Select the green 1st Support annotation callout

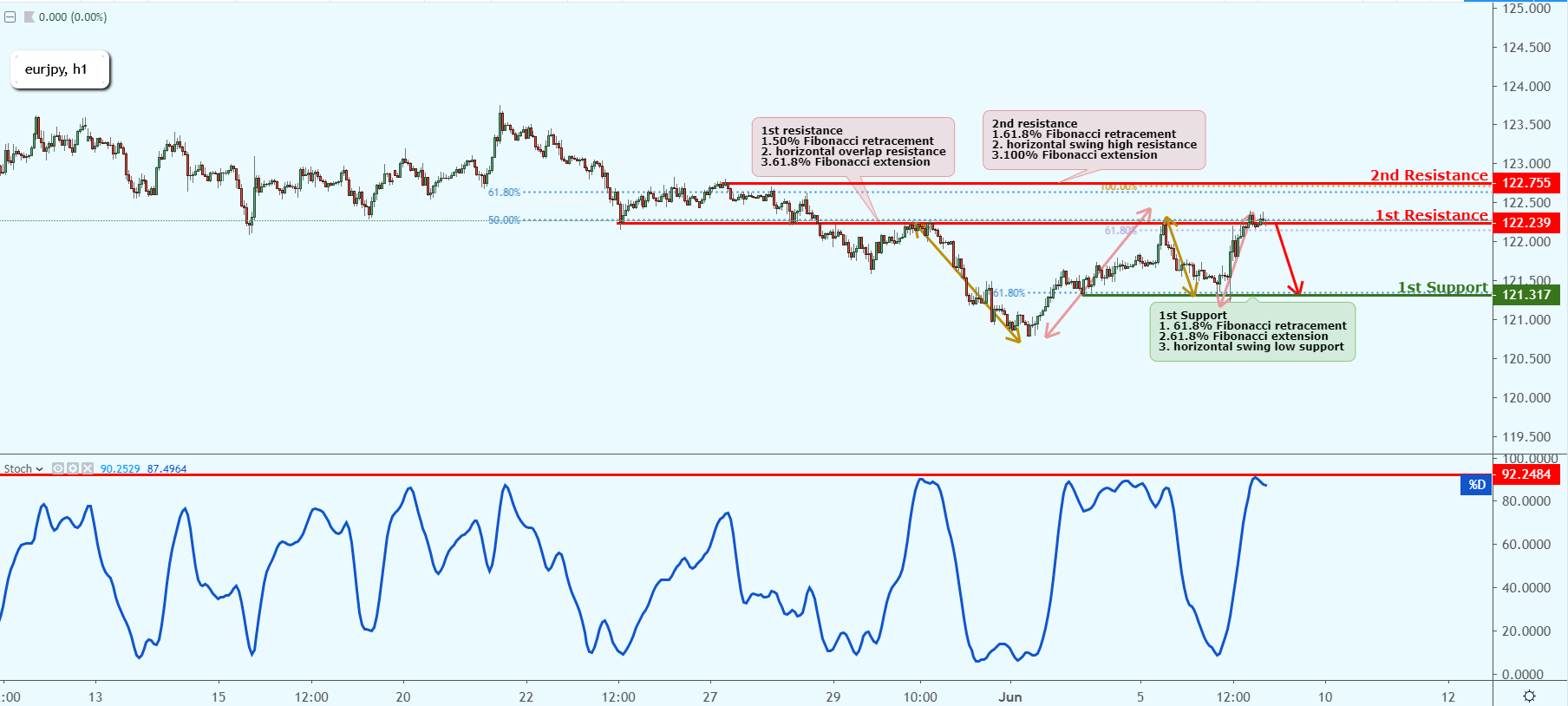1252,331
